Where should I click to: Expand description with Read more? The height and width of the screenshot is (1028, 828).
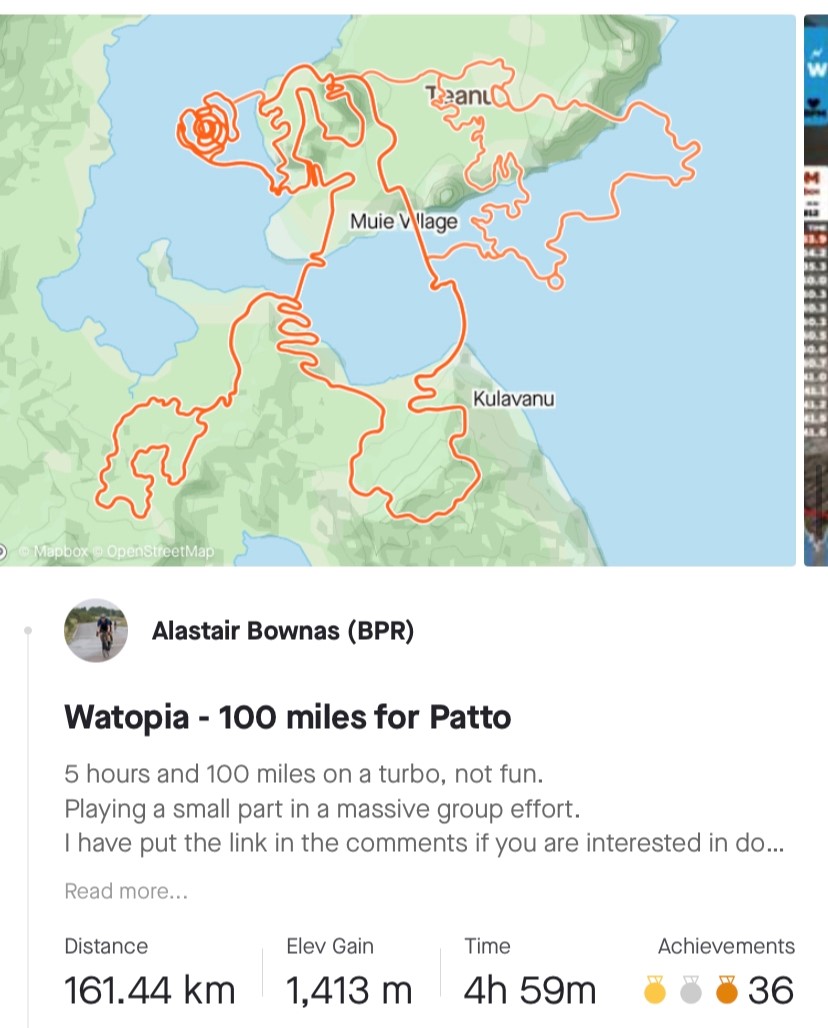[126, 891]
